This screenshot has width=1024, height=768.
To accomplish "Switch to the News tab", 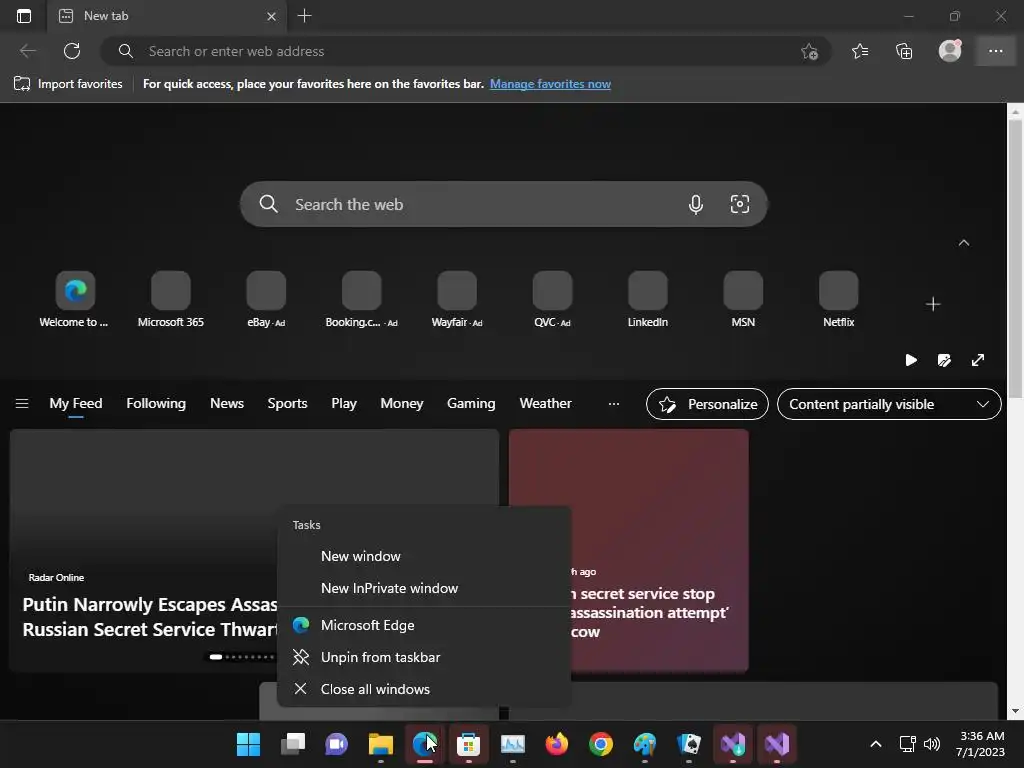I will click(x=227, y=404).
